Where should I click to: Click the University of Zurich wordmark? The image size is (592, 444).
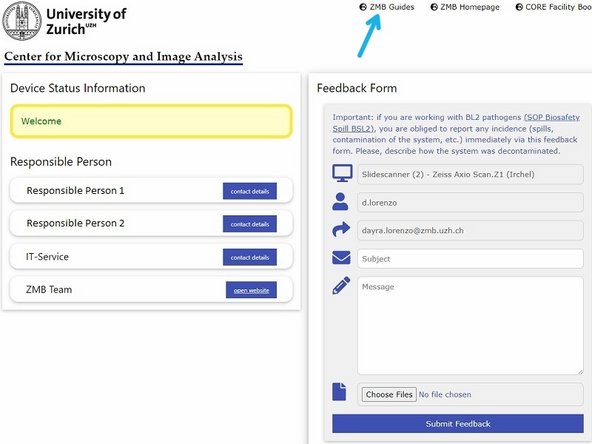coord(86,21)
